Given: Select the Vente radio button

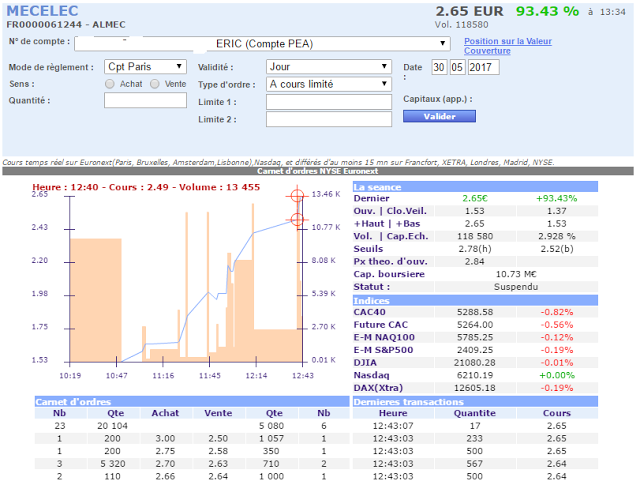Looking at the screenshot, I should [x=155, y=84].
